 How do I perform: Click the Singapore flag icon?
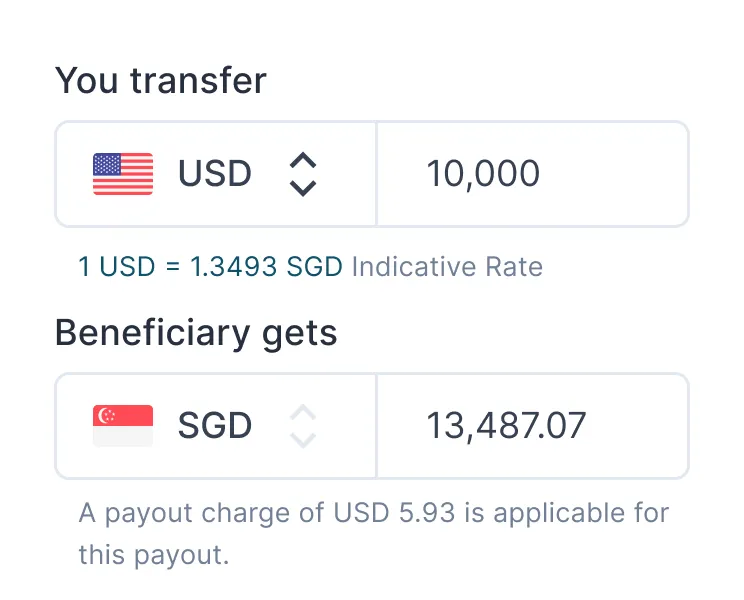pos(123,426)
